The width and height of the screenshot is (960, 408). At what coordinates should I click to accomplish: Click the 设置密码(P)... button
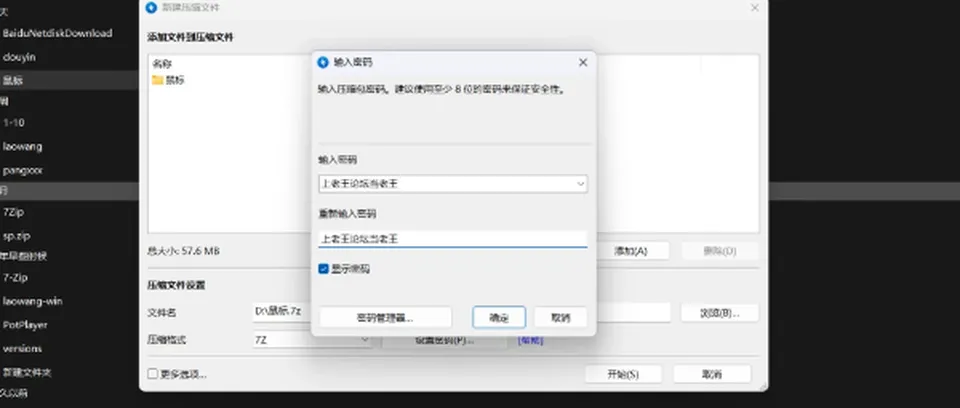444,341
